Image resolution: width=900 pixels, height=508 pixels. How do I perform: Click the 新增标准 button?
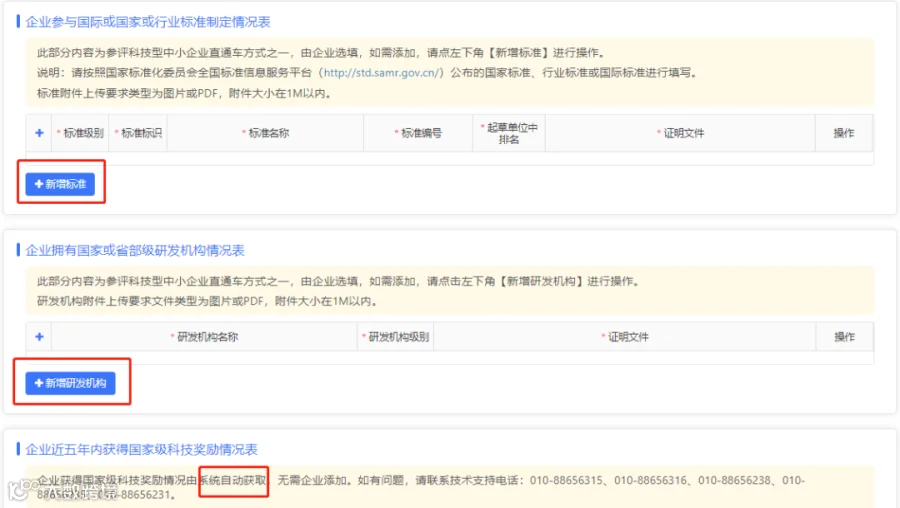(x=60, y=184)
